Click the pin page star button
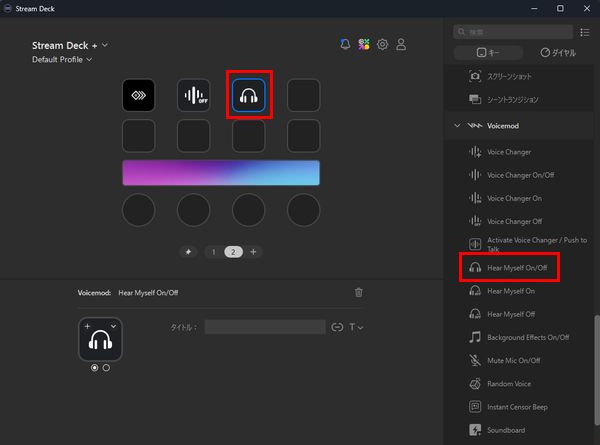The image size is (600, 445). (x=188, y=252)
